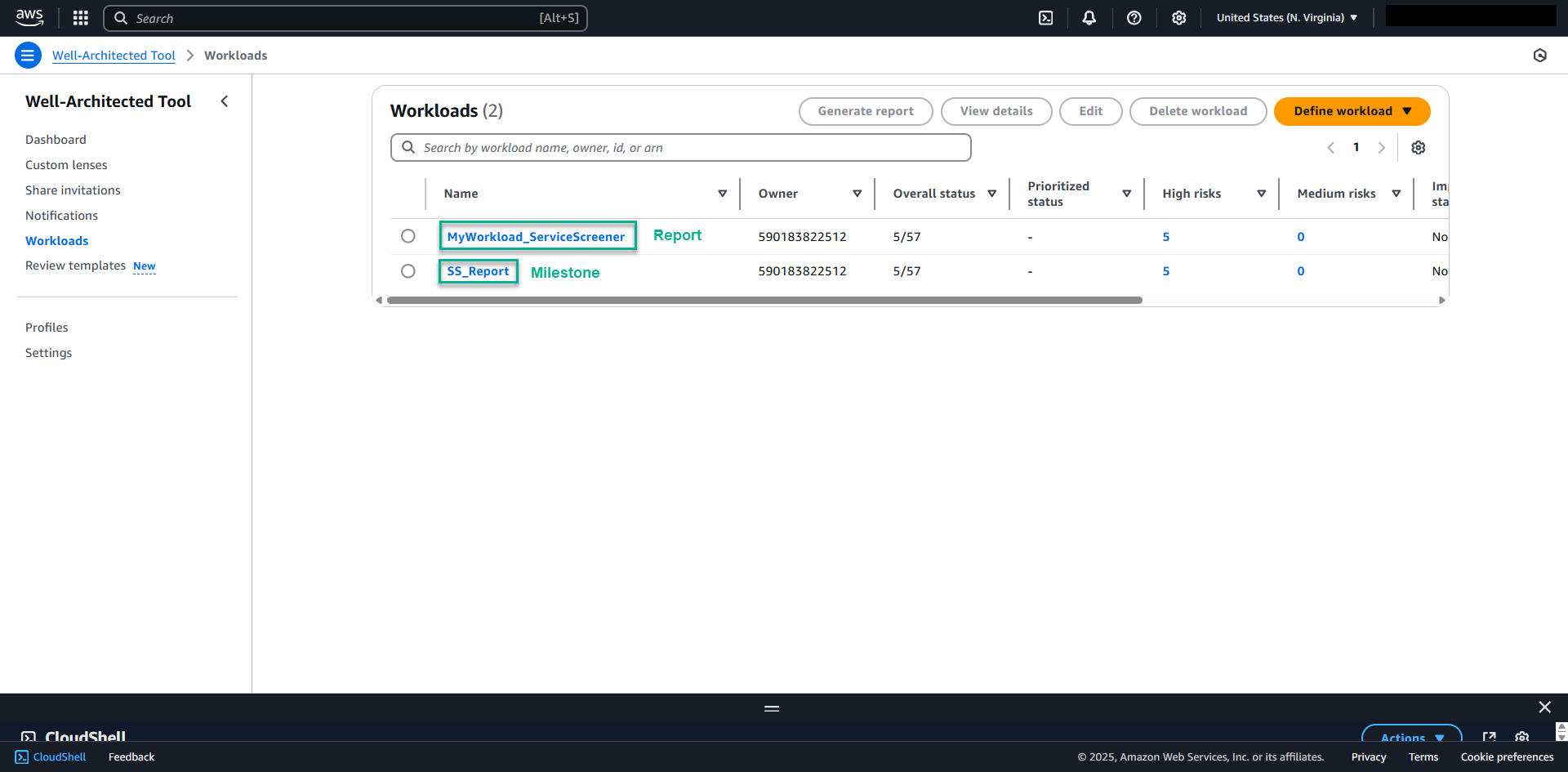Open the Define workload dropdown
The image size is (1568, 772).
click(x=1351, y=111)
